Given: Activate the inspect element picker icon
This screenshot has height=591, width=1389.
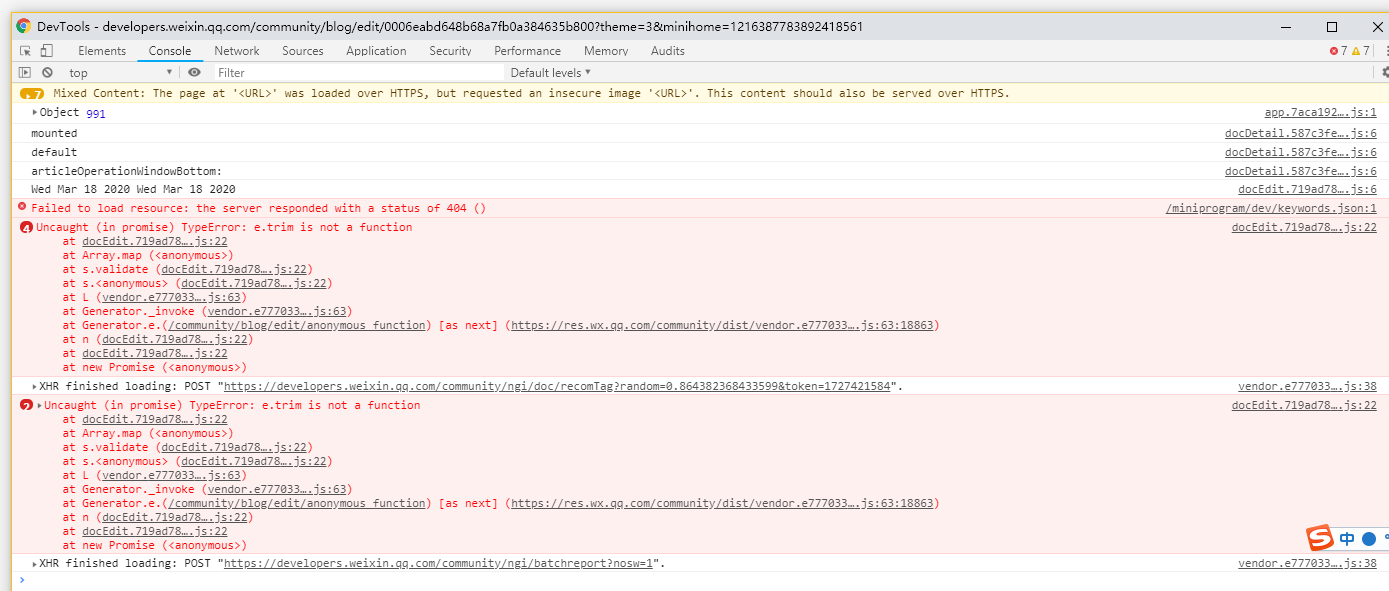Looking at the screenshot, I should (26, 50).
